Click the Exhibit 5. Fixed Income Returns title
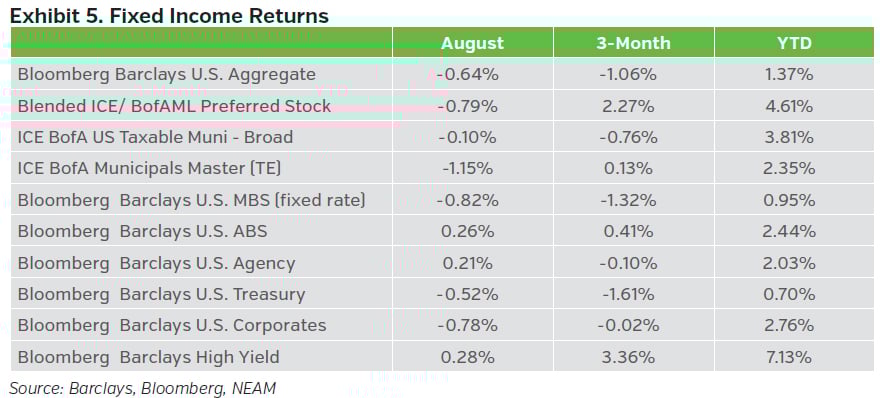The image size is (884, 398). 169,16
